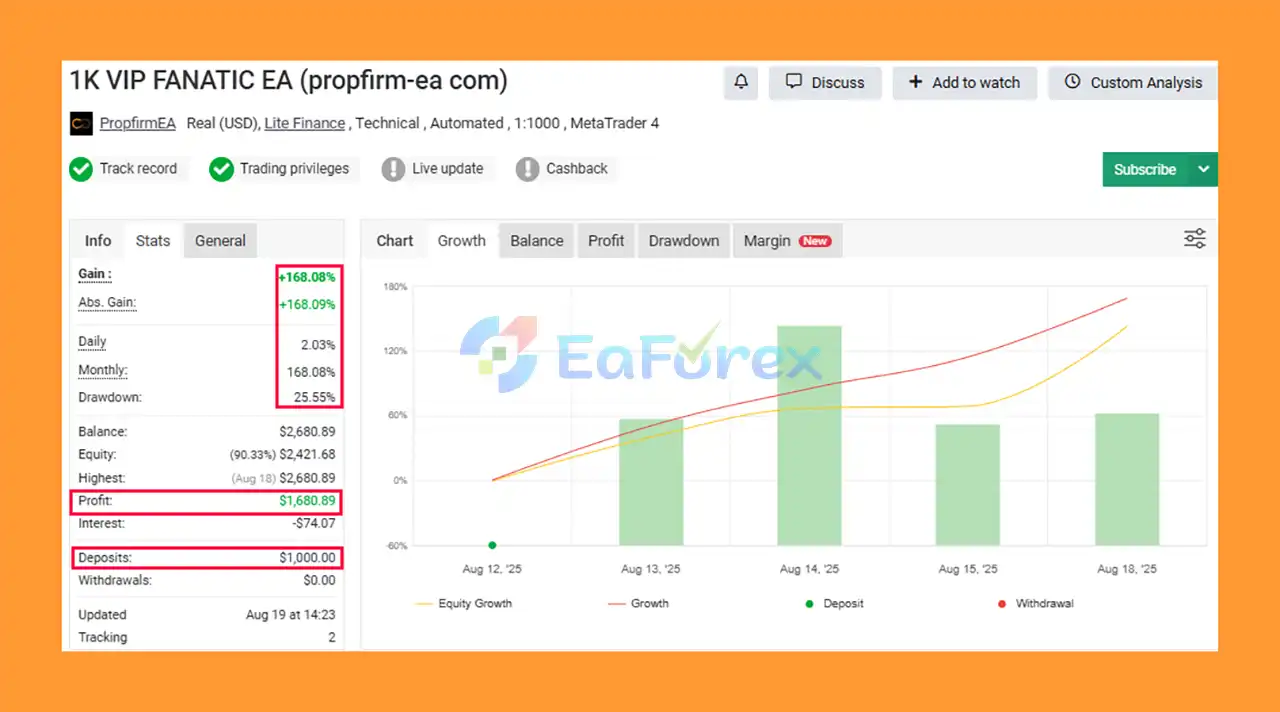1280x712 pixels.
Task: Open the Margin chart tab
Action: coord(786,241)
